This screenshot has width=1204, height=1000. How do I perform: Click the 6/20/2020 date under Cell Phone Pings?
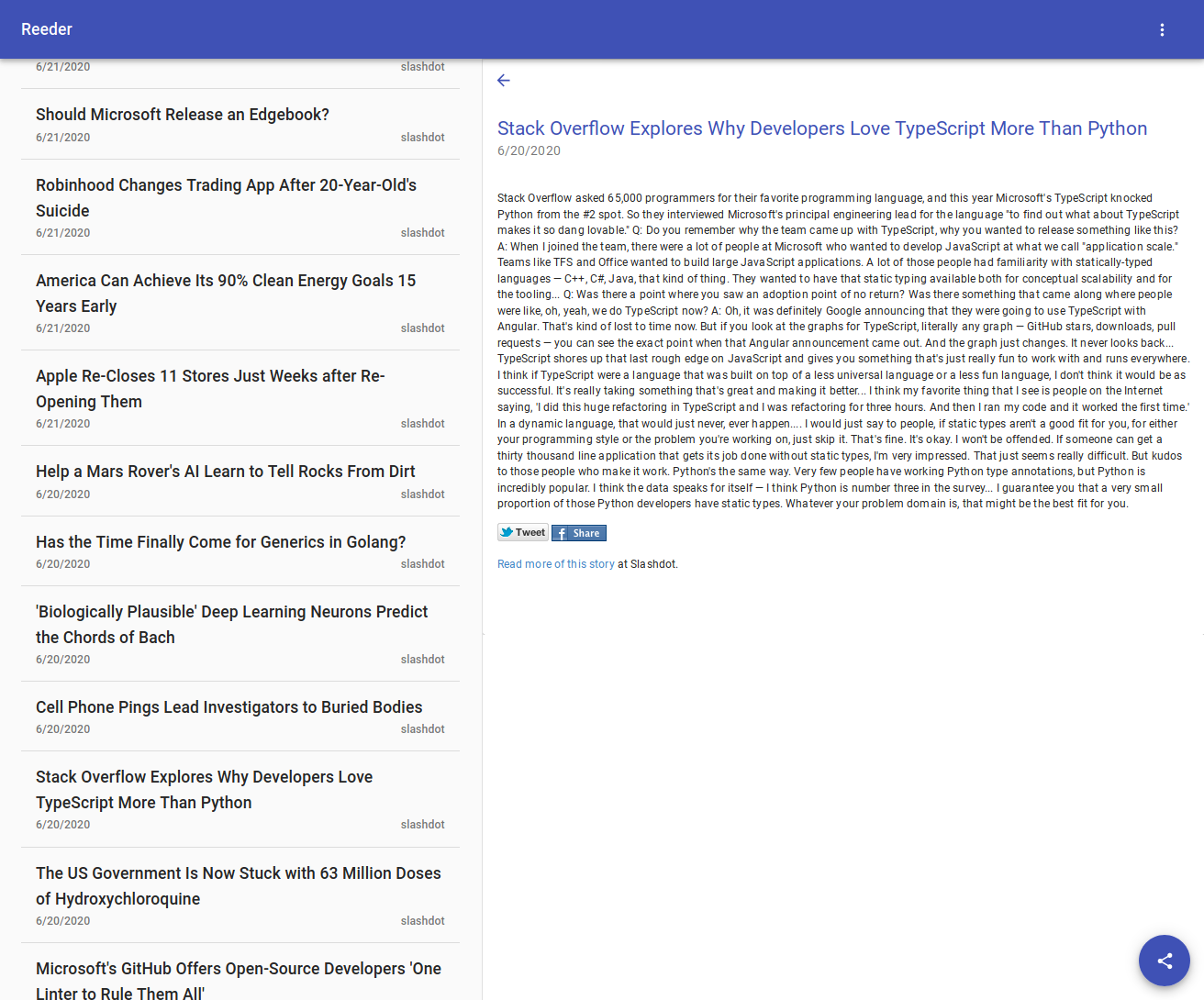63,729
